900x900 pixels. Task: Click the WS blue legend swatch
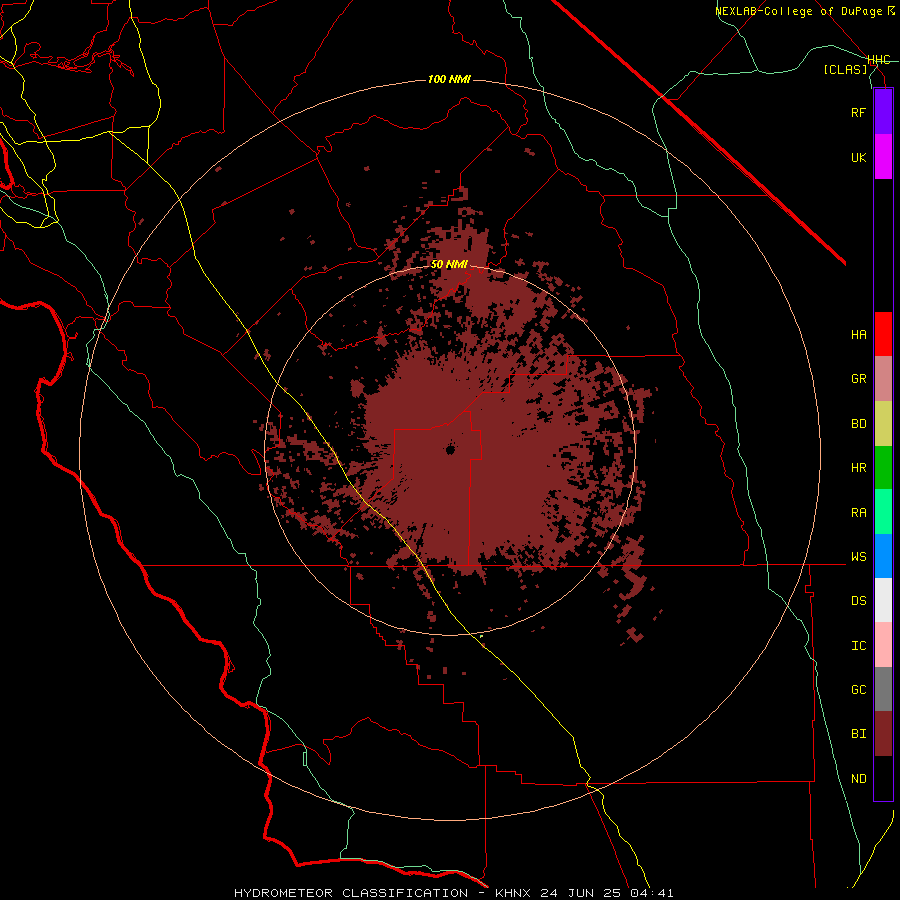[x=883, y=556]
